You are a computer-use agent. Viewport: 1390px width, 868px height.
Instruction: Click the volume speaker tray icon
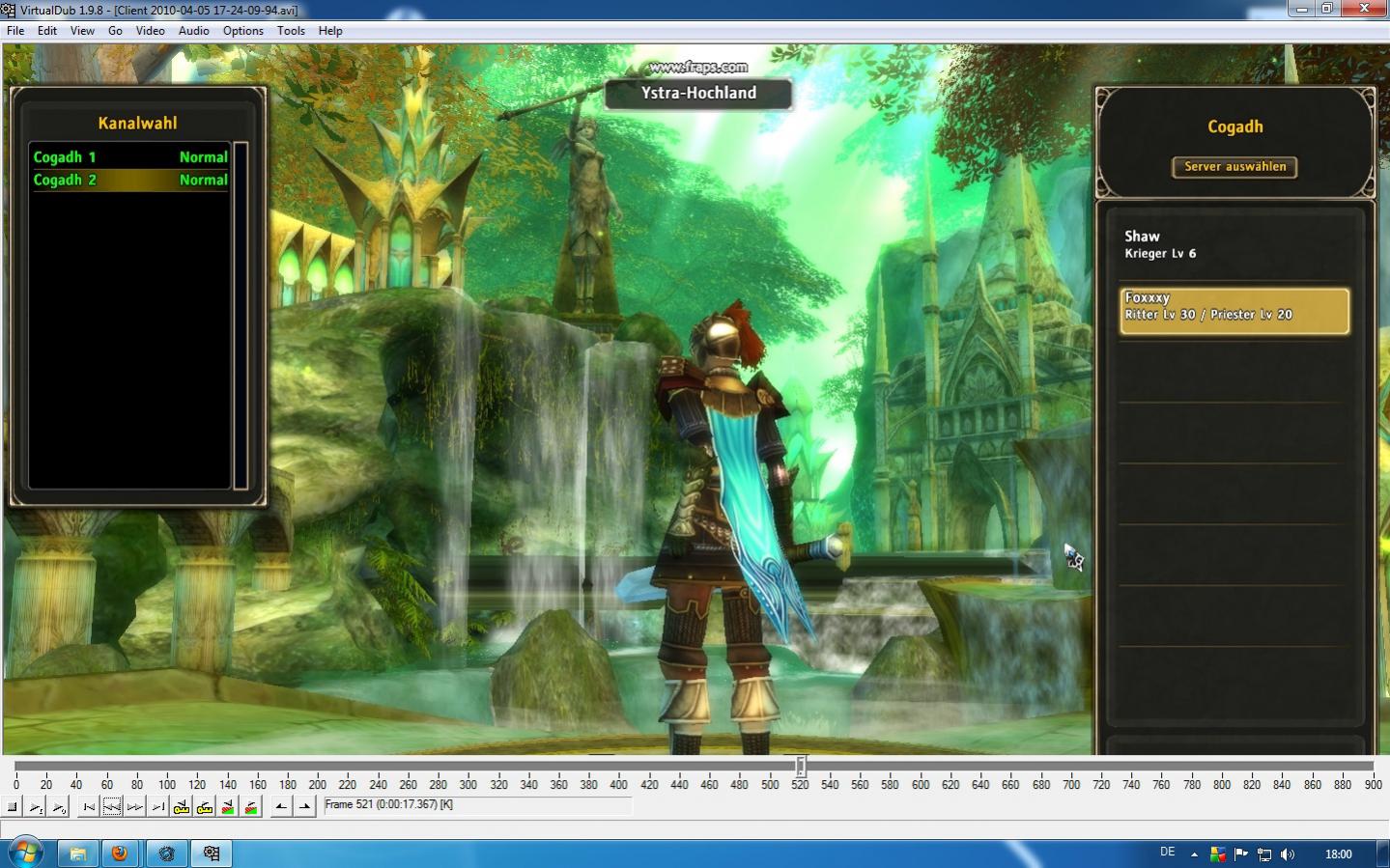click(1288, 854)
